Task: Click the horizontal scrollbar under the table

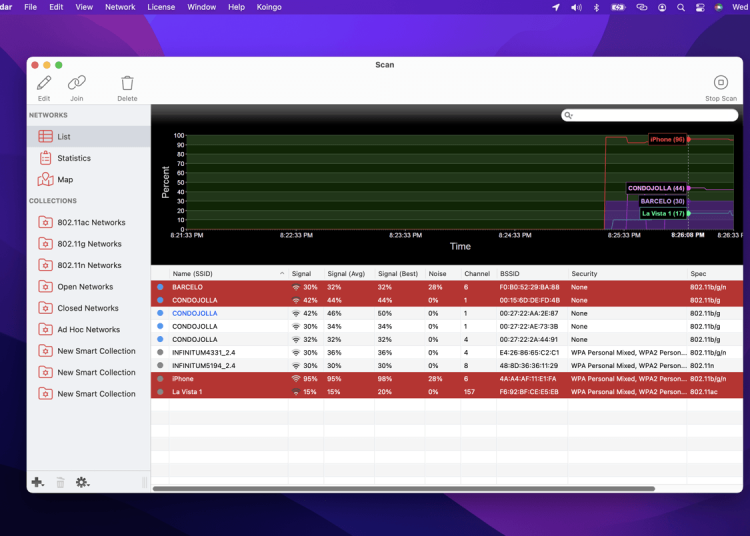Action: pyautogui.click(x=400, y=489)
